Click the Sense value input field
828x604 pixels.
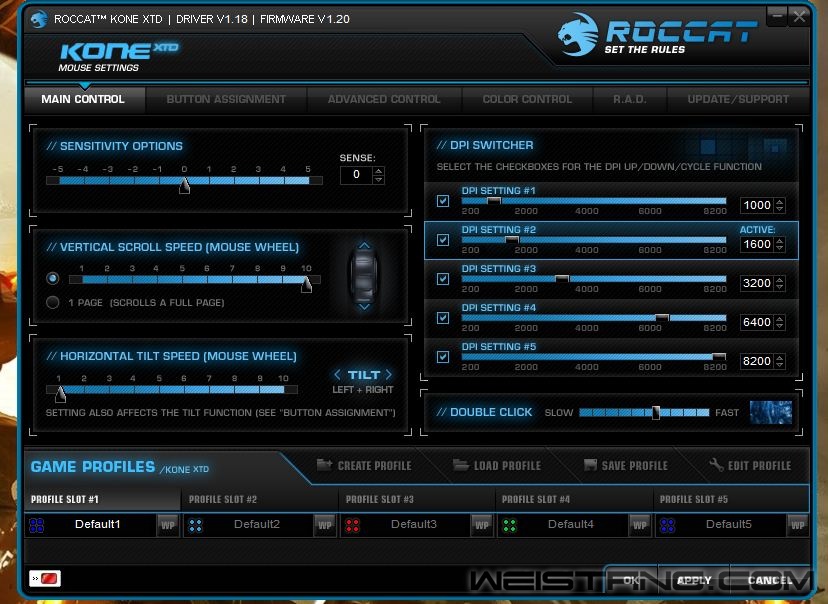pos(356,175)
